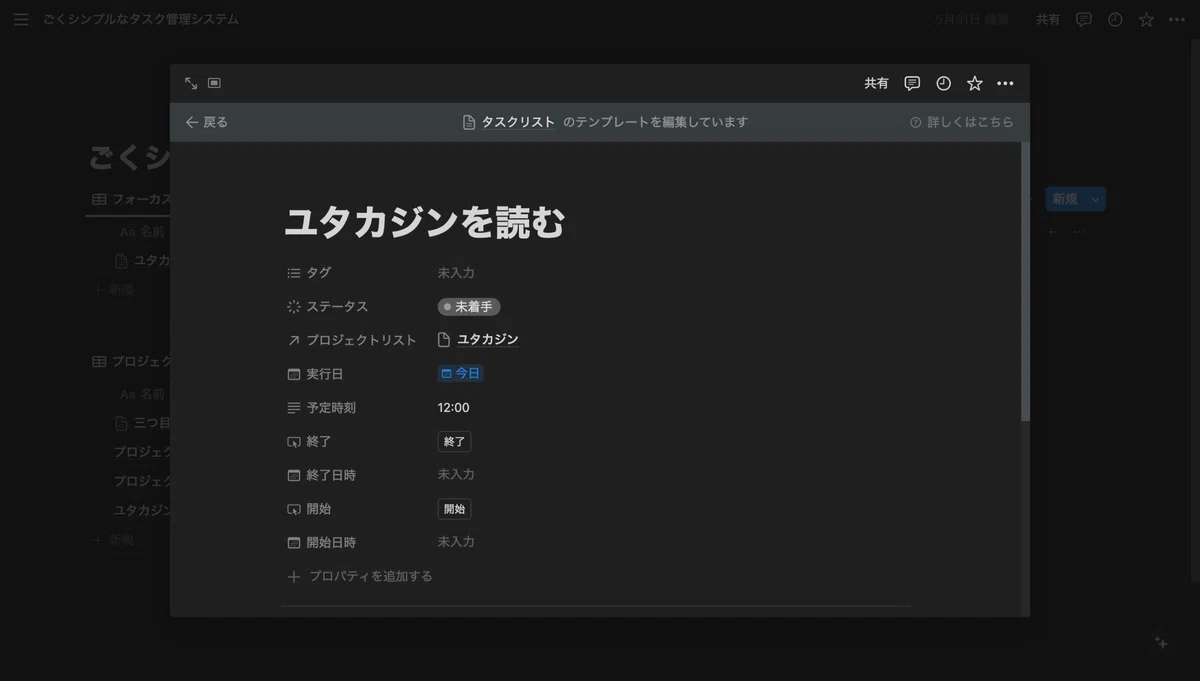
Task: Open the hamburger sidebar menu in background window
Action: (21, 19)
